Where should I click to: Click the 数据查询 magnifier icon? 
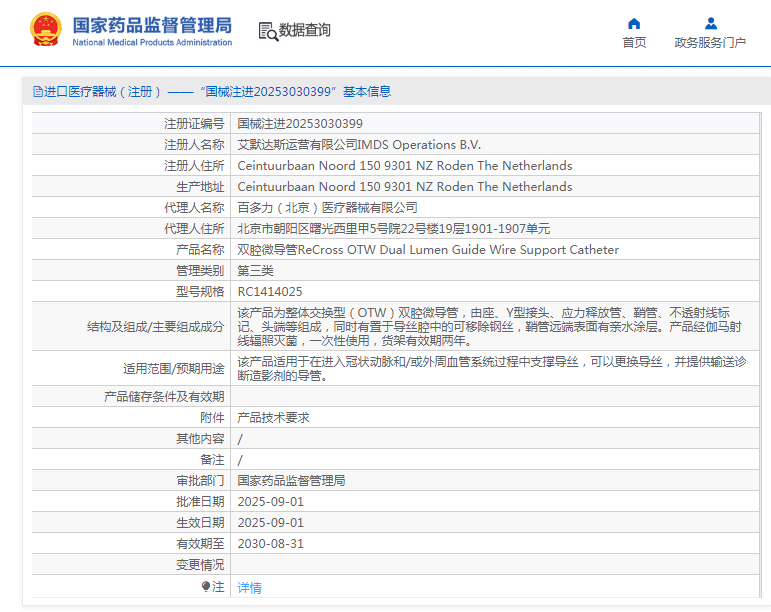click(268, 31)
